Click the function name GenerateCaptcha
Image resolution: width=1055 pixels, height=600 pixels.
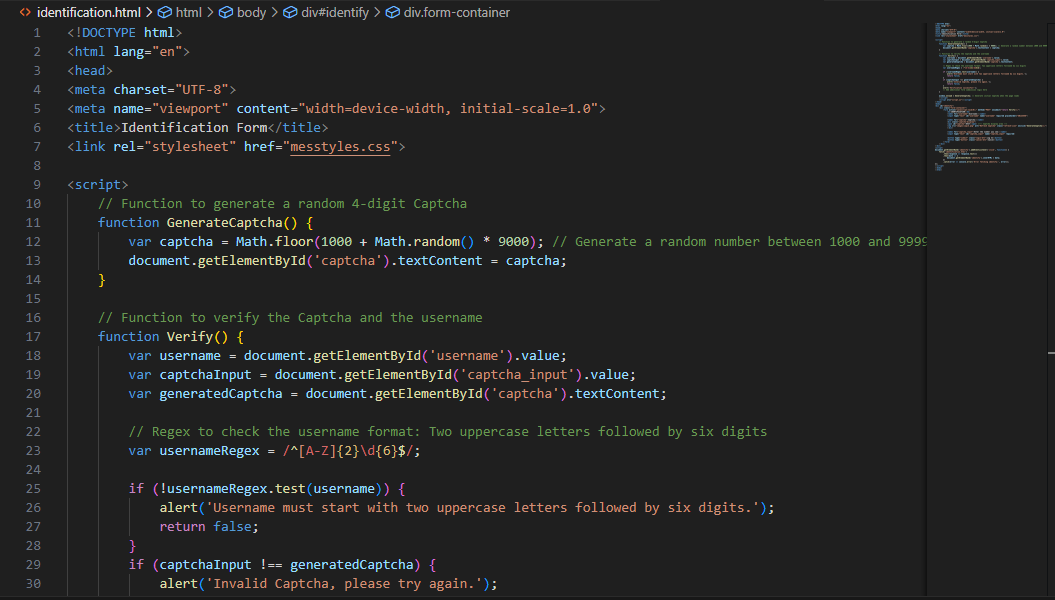(x=224, y=223)
